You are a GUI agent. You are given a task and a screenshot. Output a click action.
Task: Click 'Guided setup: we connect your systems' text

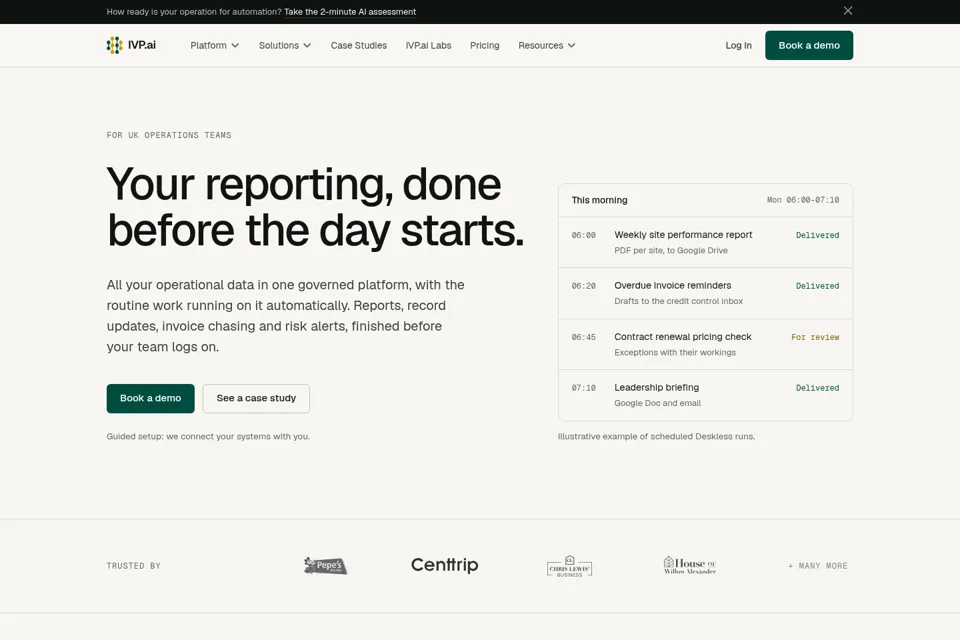click(208, 437)
